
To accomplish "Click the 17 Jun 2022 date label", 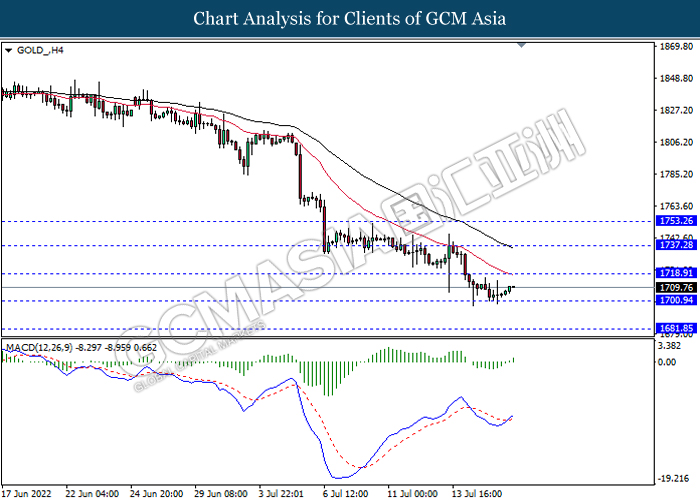I will [x=26, y=494].
